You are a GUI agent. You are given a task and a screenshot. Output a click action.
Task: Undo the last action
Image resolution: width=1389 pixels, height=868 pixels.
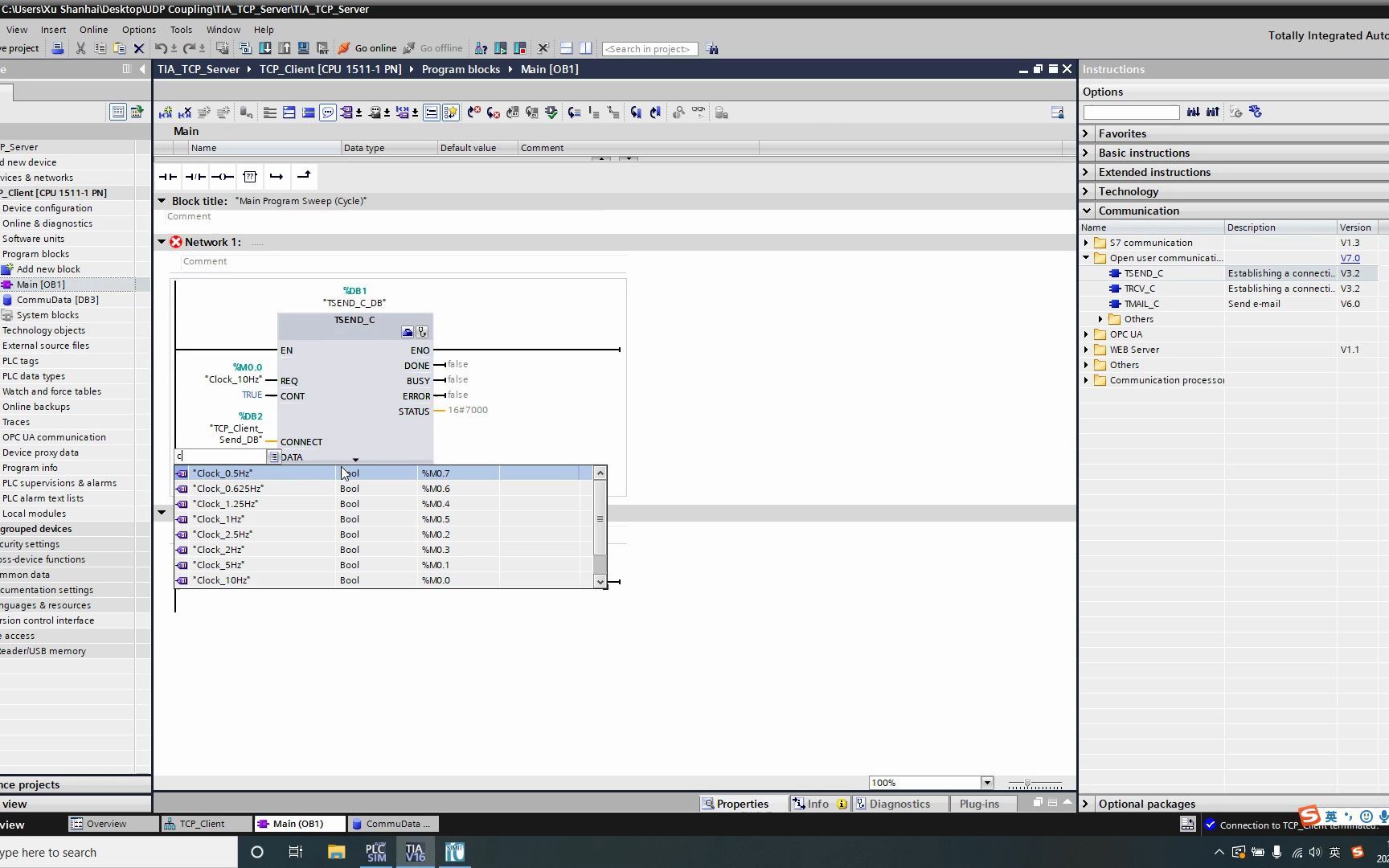point(161,48)
